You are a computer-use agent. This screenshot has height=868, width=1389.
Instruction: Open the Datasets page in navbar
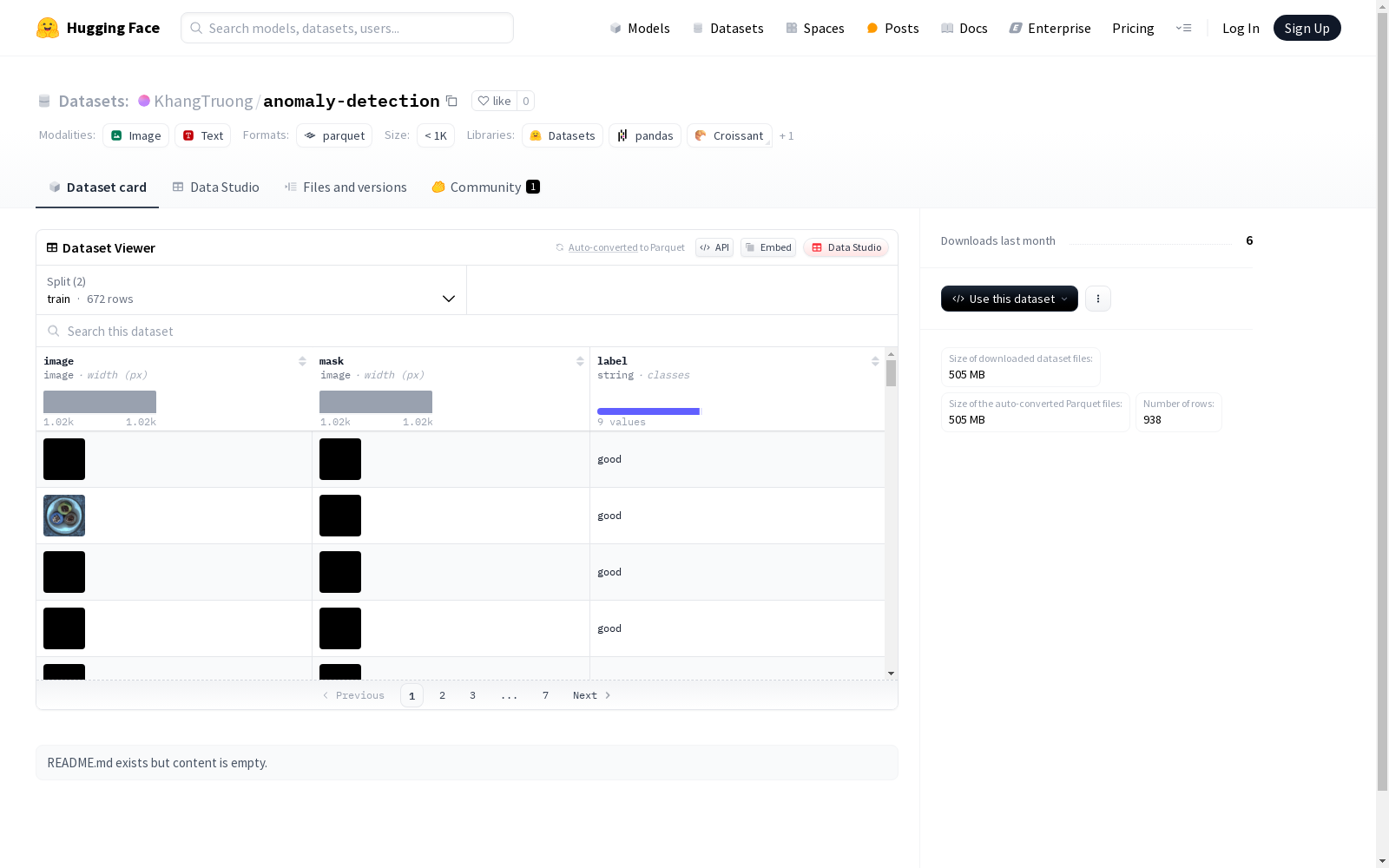(727, 28)
